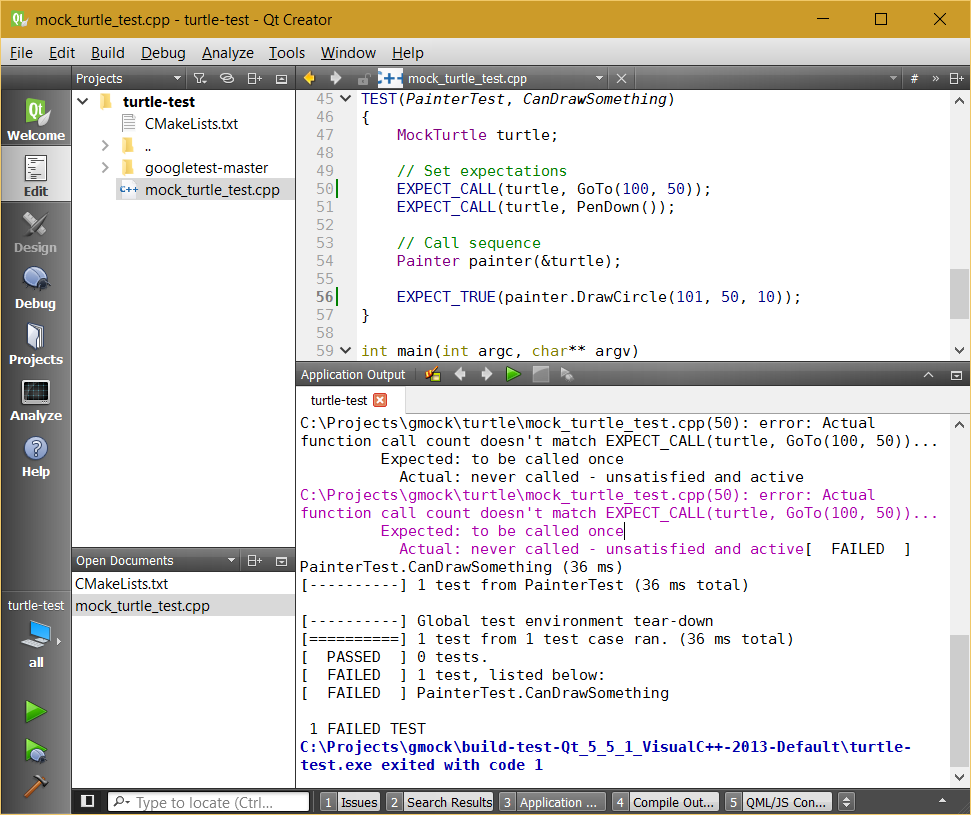Open the Analyze menu
Viewport: 971px width, 815px height.
pyautogui.click(x=227, y=53)
